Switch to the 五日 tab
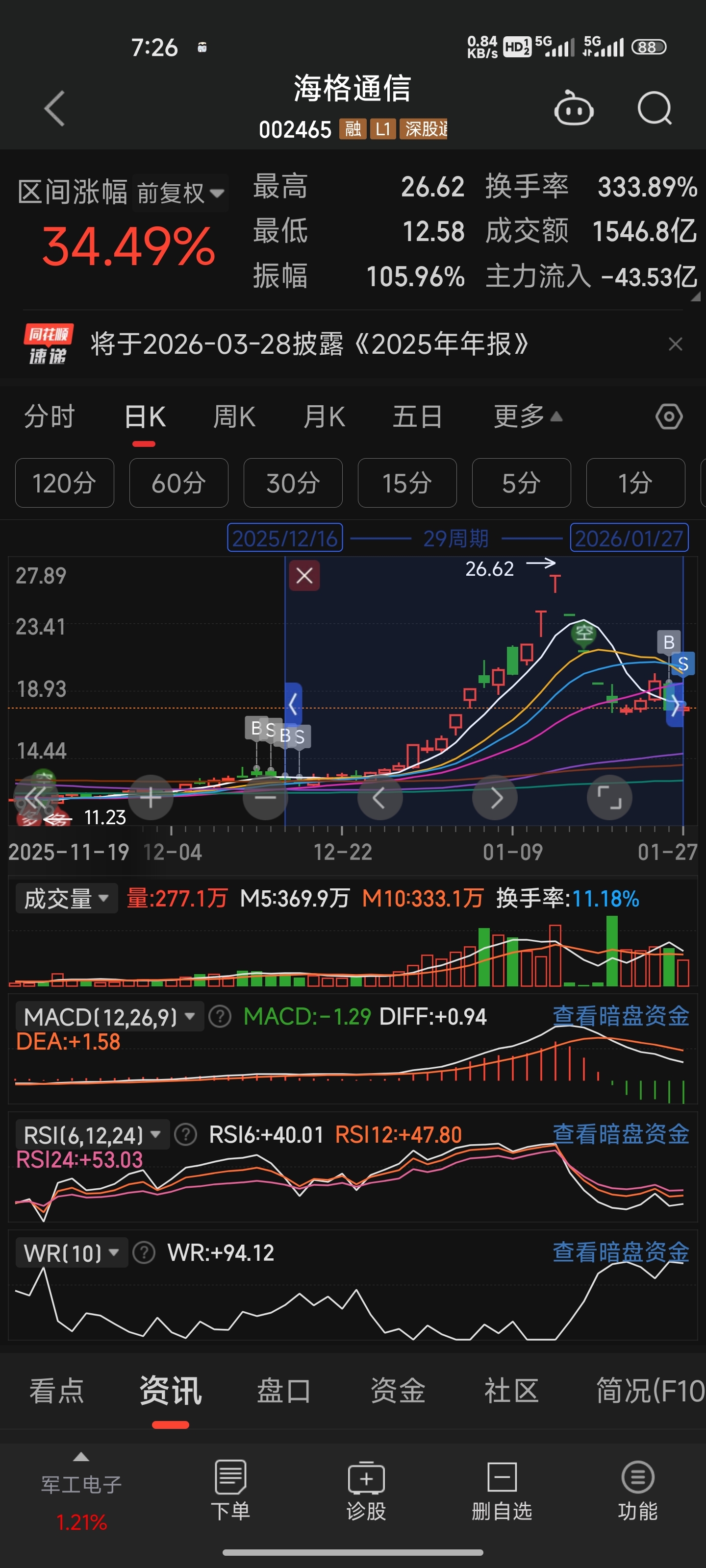This screenshot has width=706, height=1568. click(417, 417)
